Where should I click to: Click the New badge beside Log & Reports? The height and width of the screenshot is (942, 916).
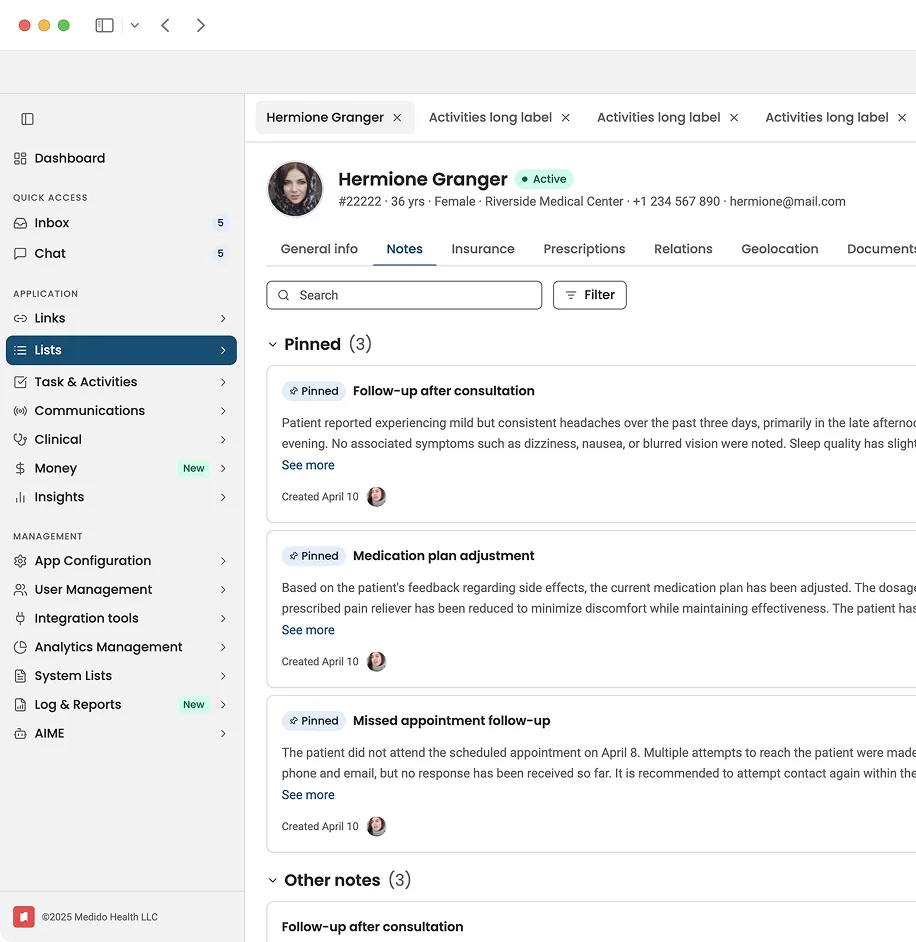193,705
